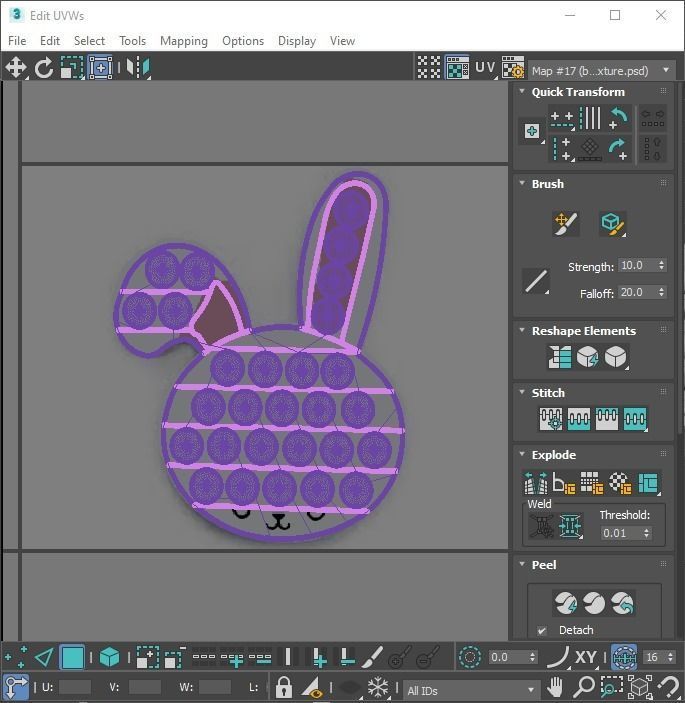The height and width of the screenshot is (703, 685).
Task: Open the Display menu
Action: [297, 41]
